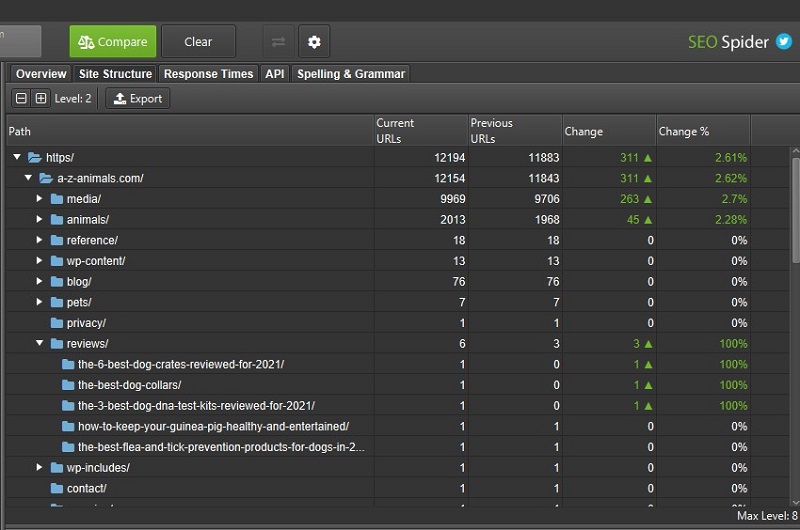Click the SEO Spider logo text
Image resolution: width=800 pixels, height=530 pixels.
pos(728,42)
